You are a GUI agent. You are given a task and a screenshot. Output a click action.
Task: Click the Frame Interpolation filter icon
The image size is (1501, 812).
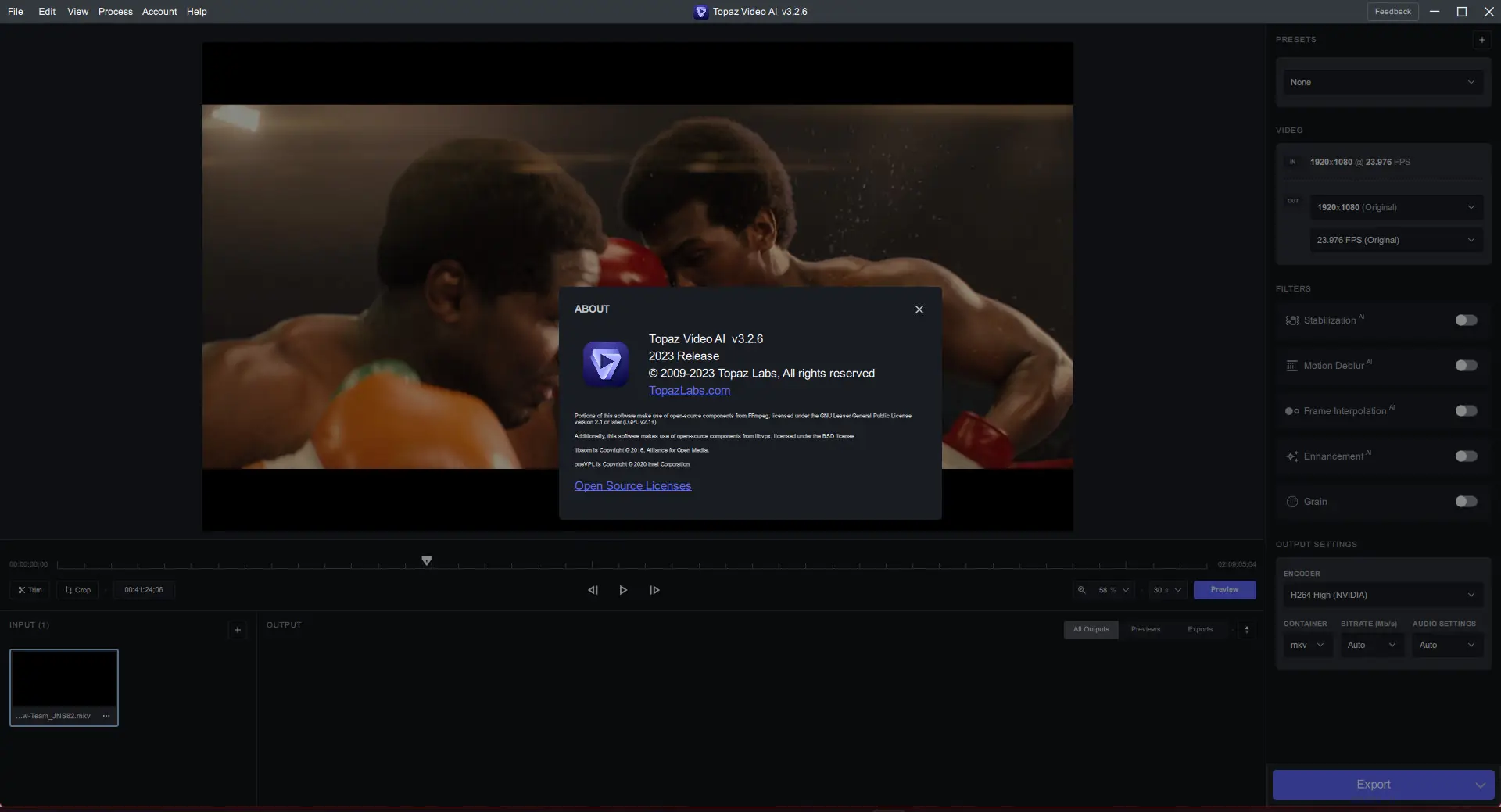click(x=1292, y=411)
